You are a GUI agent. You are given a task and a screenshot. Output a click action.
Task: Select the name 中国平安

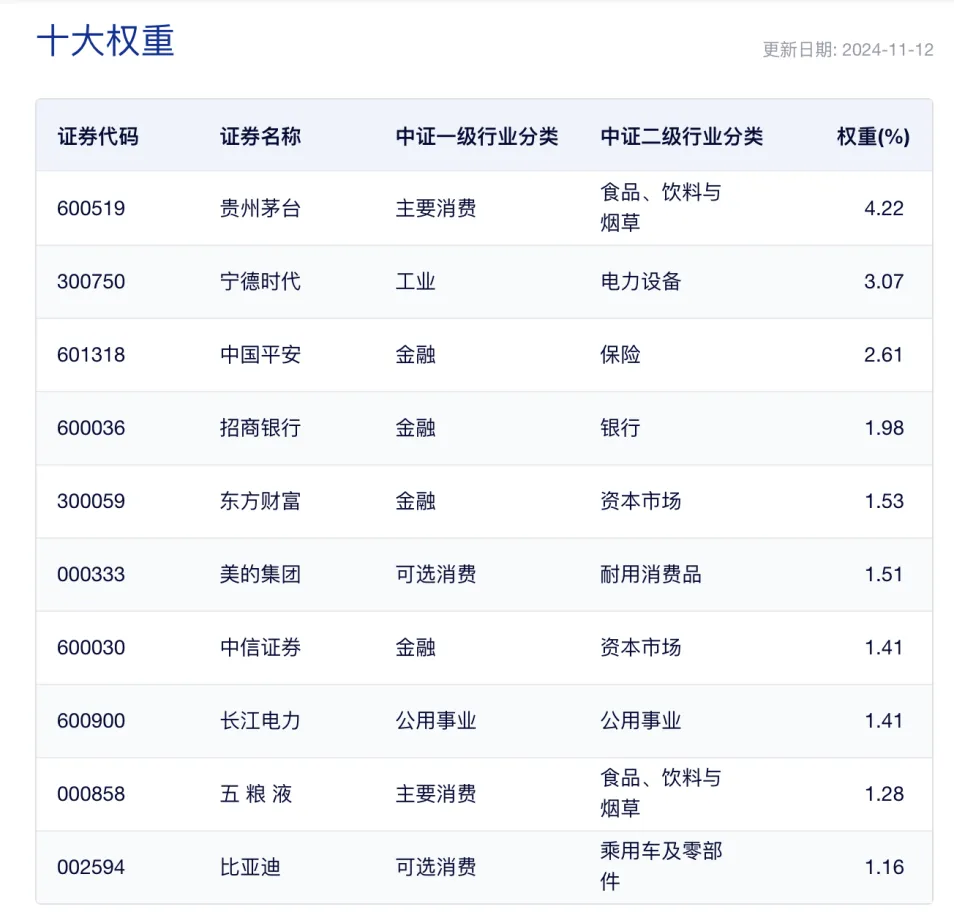pos(260,355)
